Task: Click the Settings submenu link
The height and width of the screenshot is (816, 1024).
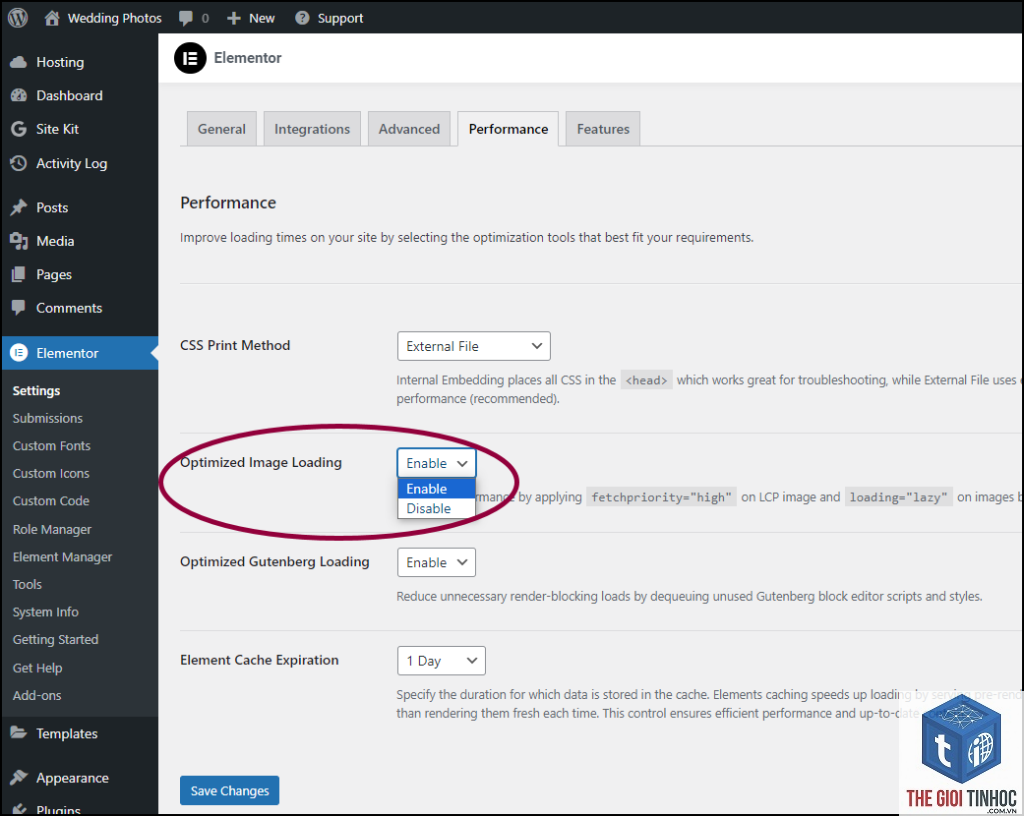Action: click(x=37, y=390)
